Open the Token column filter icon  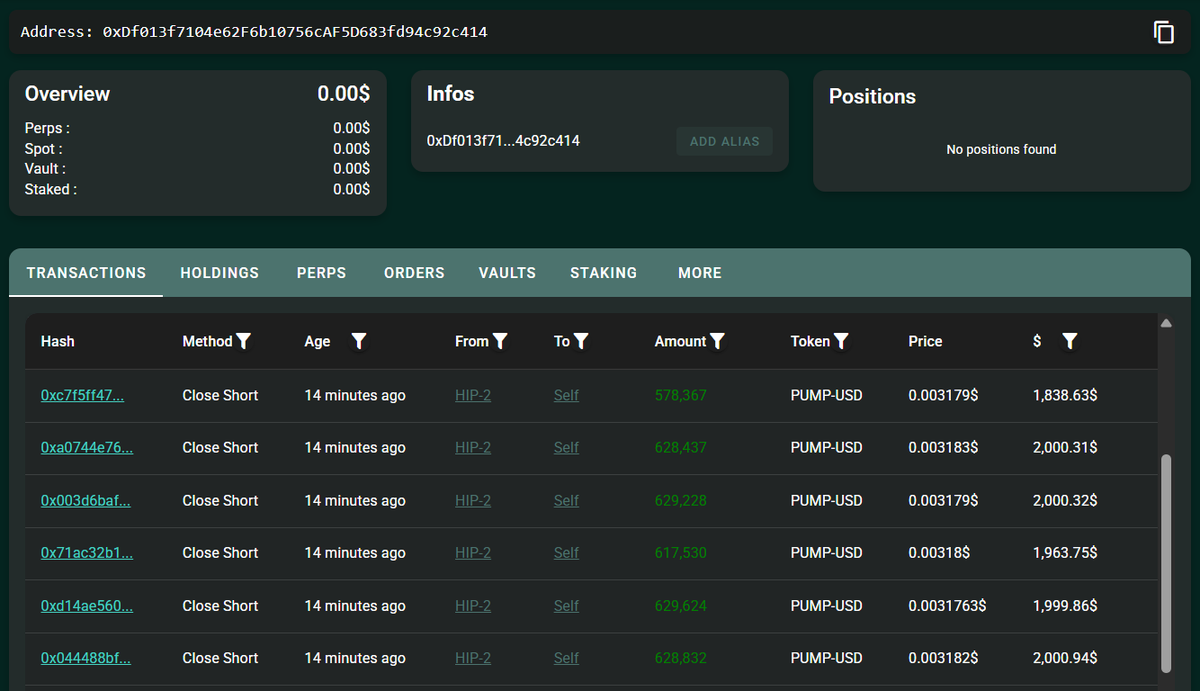pos(841,341)
